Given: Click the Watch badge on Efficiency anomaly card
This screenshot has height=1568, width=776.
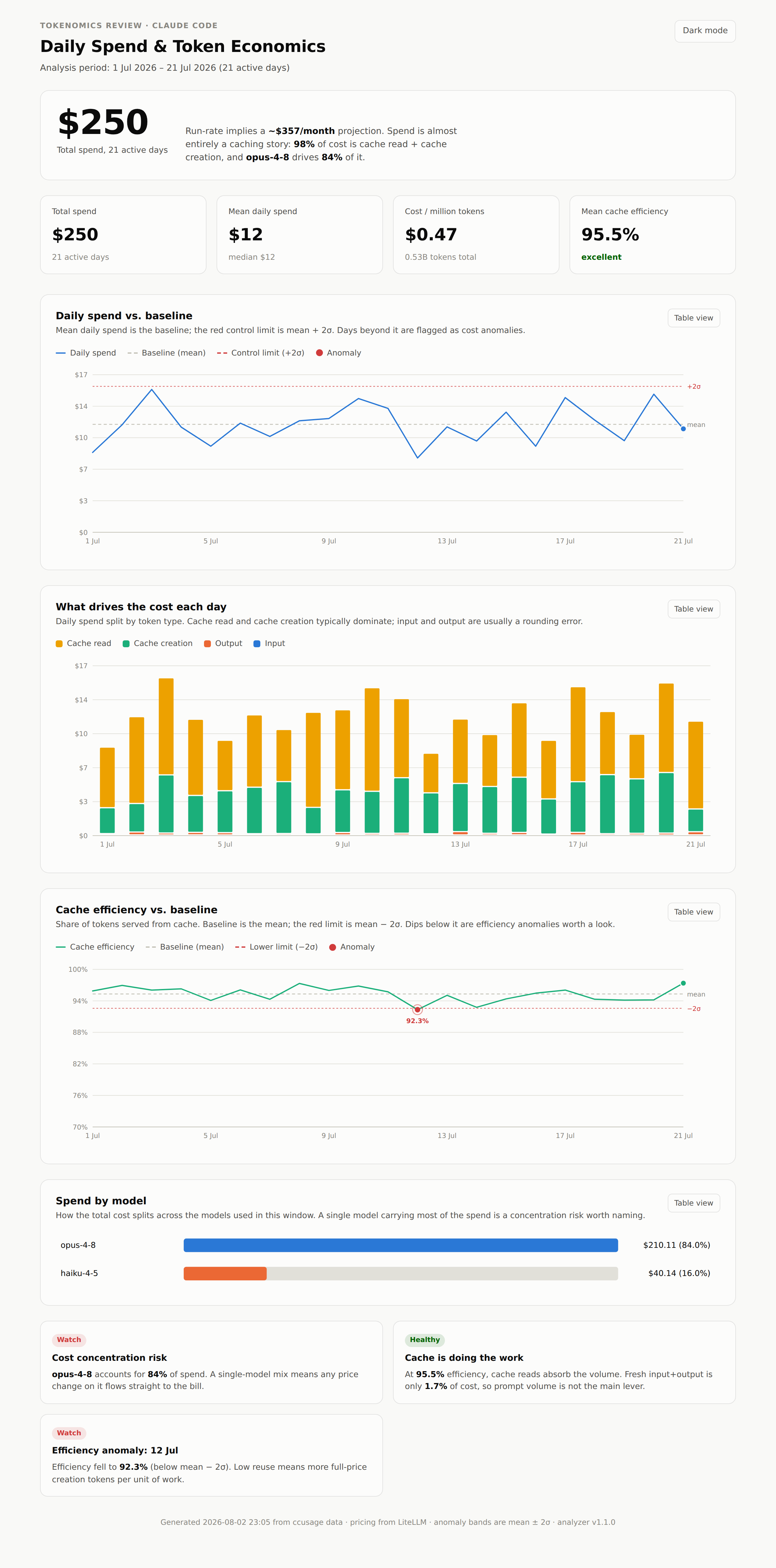Looking at the screenshot, I should pyautogui.click(x=69, y=1433).
